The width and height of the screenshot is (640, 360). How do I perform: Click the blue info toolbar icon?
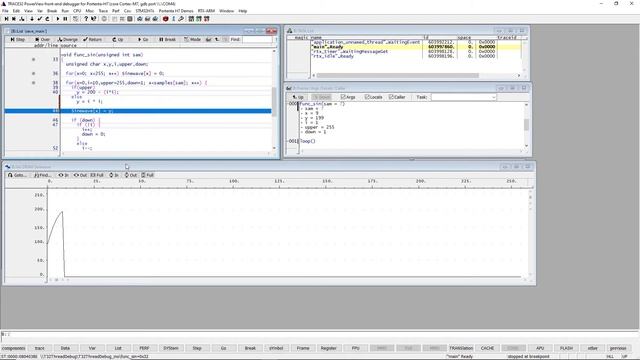point(173,19)
